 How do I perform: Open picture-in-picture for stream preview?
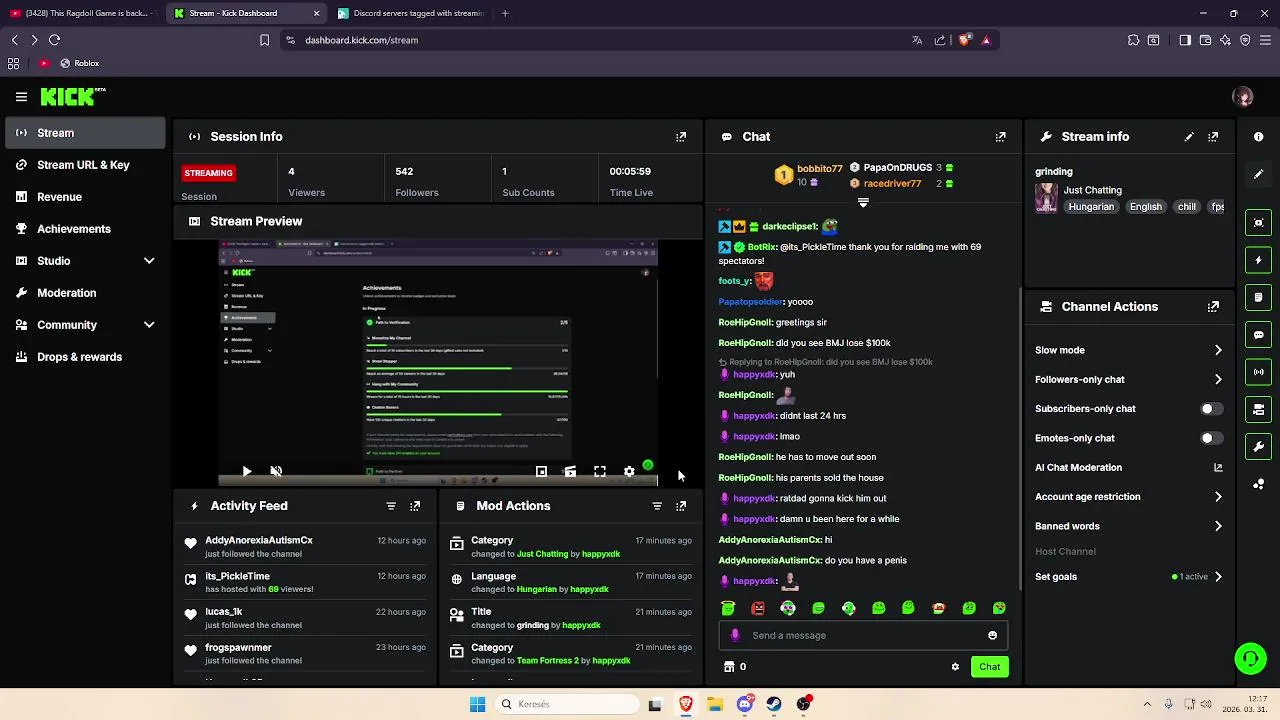tap(541, 471)
